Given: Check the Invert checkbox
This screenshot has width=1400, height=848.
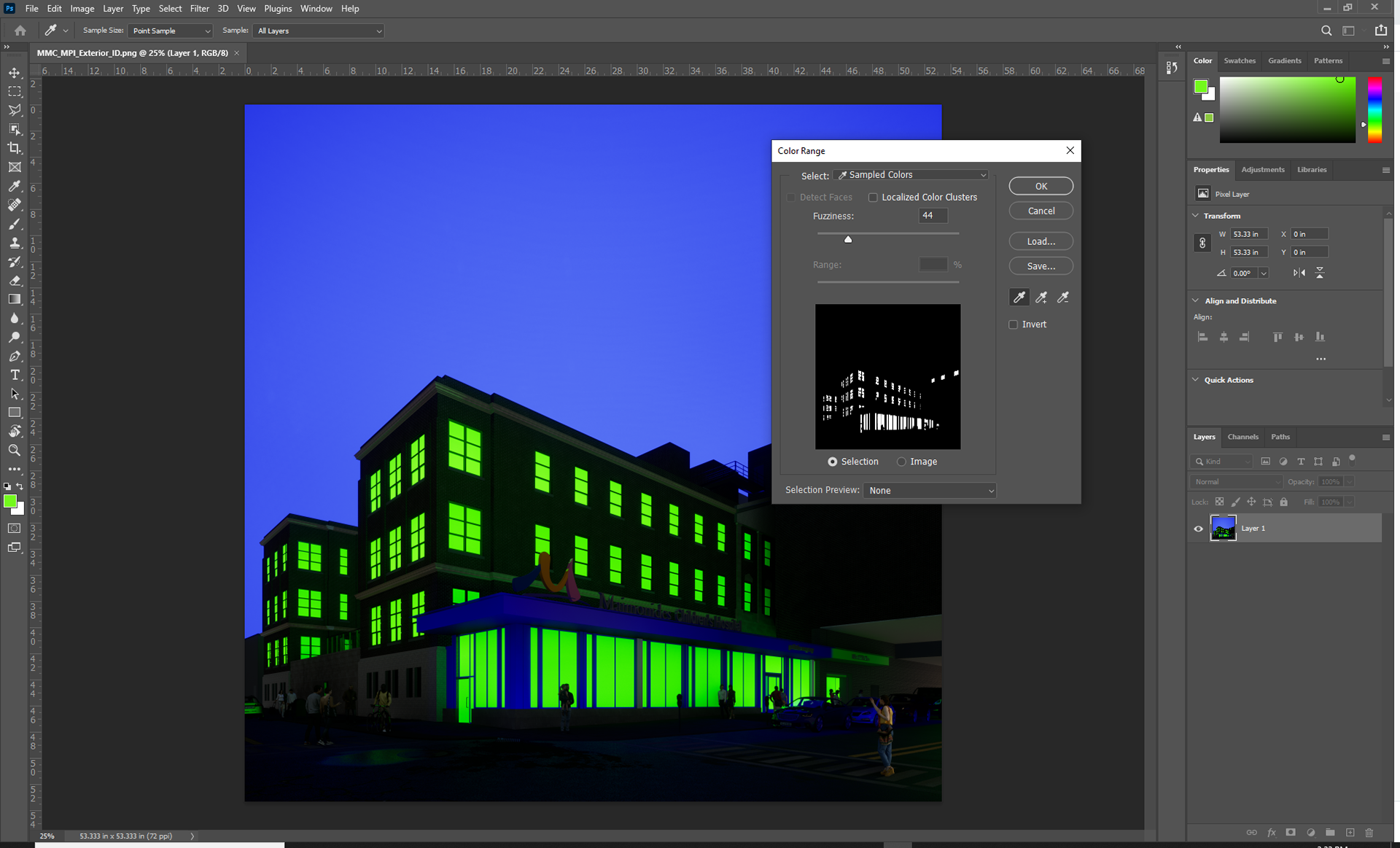Looking at the screenshot, I should click(1014, 324).
